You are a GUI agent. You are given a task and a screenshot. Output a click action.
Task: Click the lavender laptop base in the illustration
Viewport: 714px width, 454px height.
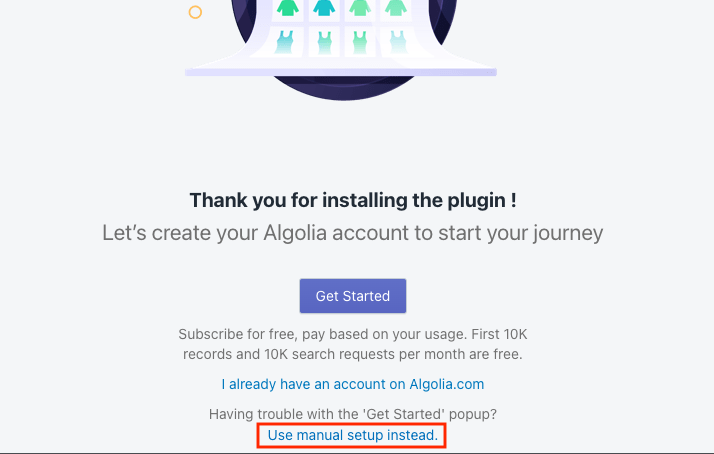pyautogui.click(x=341, y=72)
